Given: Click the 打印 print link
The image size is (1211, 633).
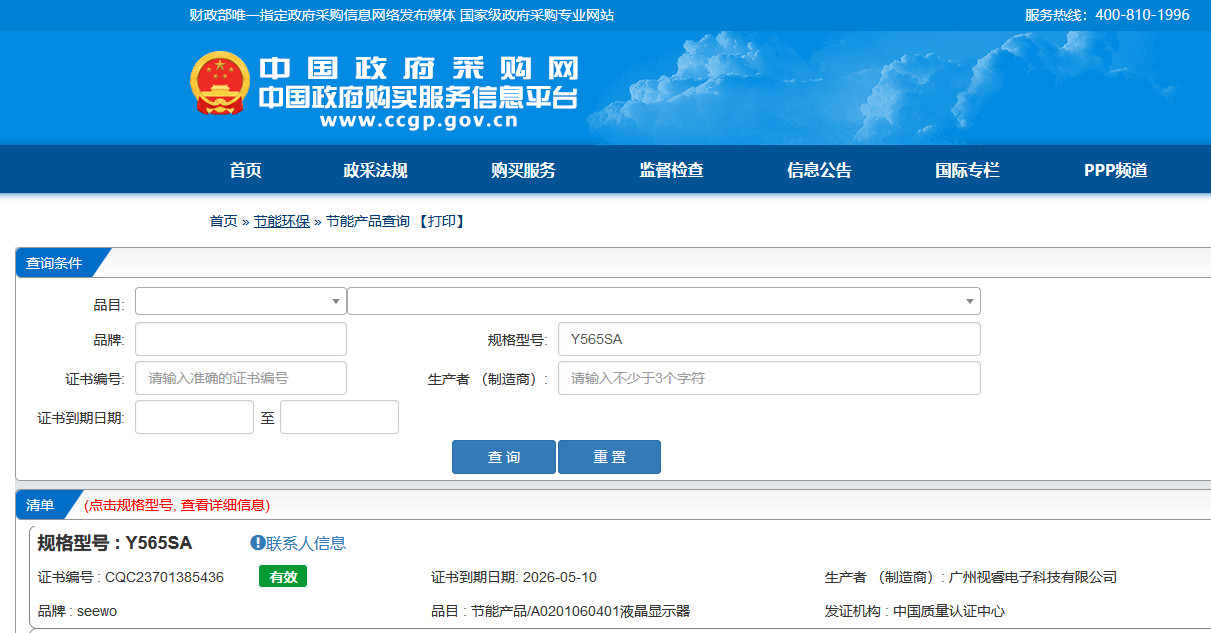Looking at the screenshot, I should point(441,221).
